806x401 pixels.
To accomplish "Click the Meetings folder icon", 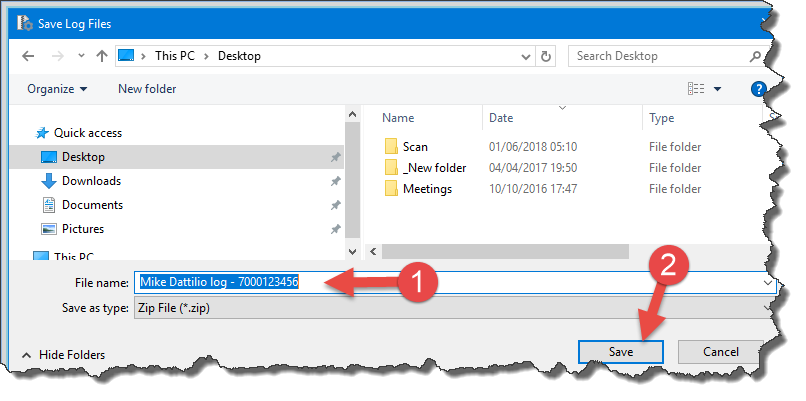I will coord(391,189).
